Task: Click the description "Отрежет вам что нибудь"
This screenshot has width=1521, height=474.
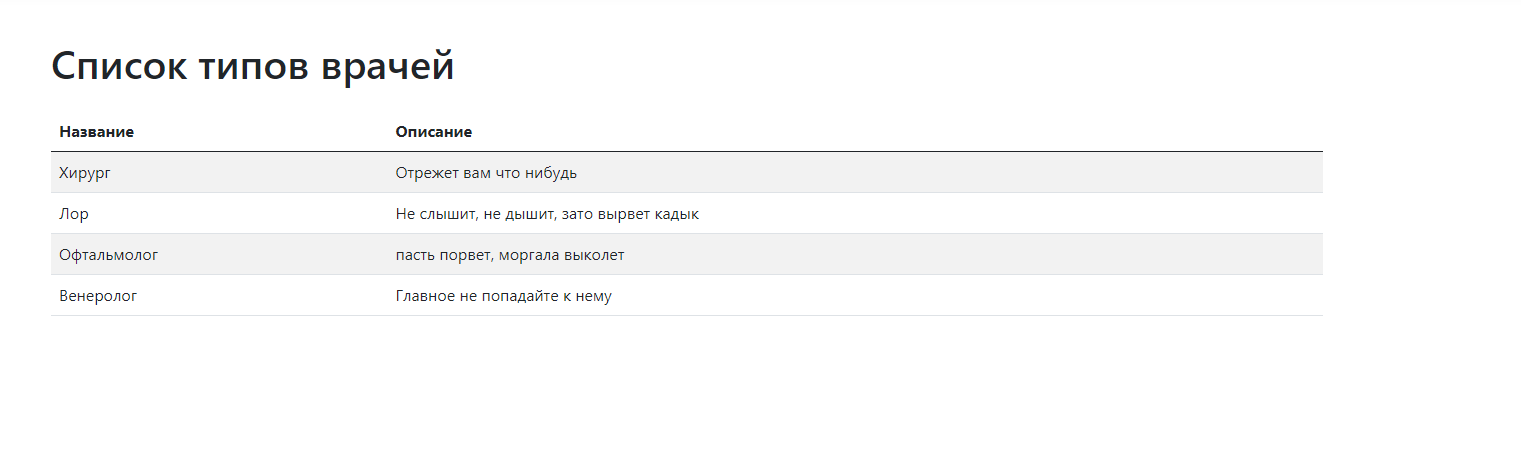Action: 486,173
